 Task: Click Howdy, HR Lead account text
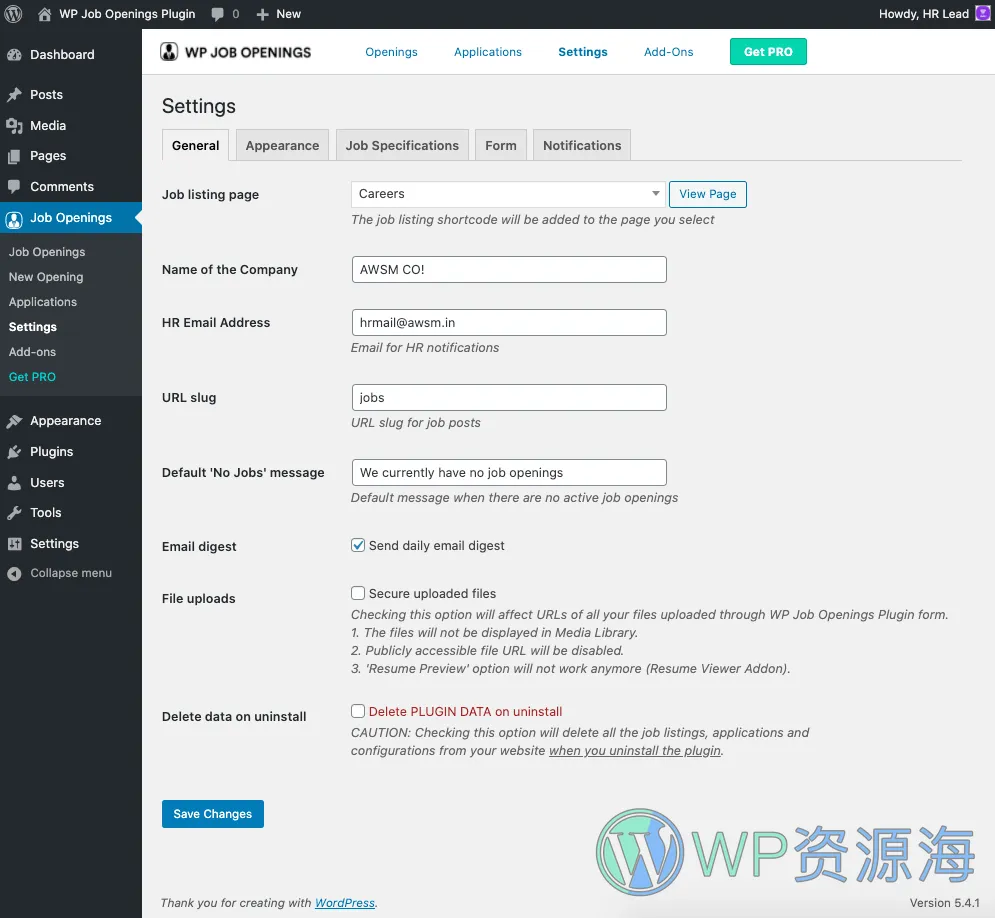coord(923,14)
